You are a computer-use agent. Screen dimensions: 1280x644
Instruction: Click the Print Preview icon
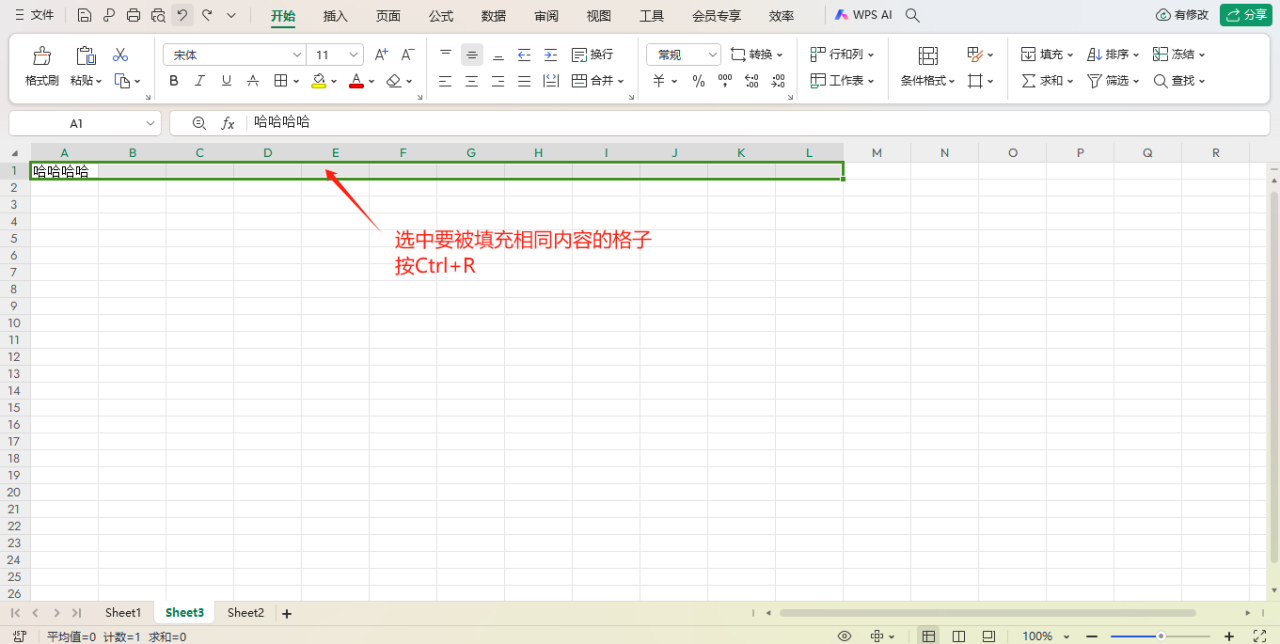pos(157,15)
